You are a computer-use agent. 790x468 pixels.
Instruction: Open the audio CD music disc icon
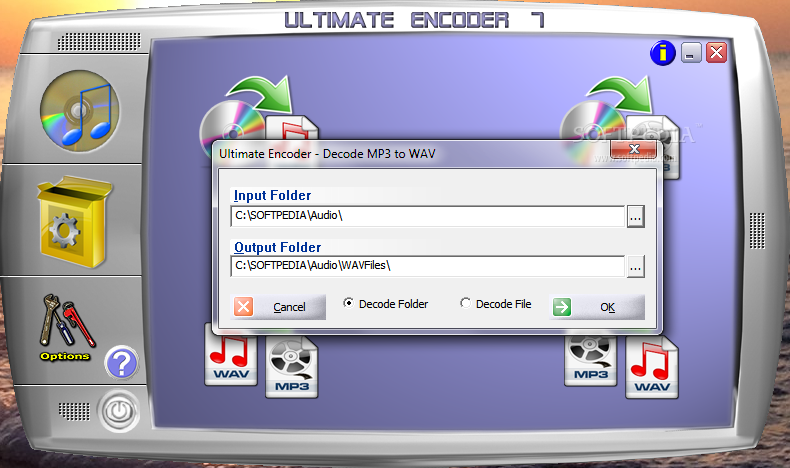click(x=80, y=111)
